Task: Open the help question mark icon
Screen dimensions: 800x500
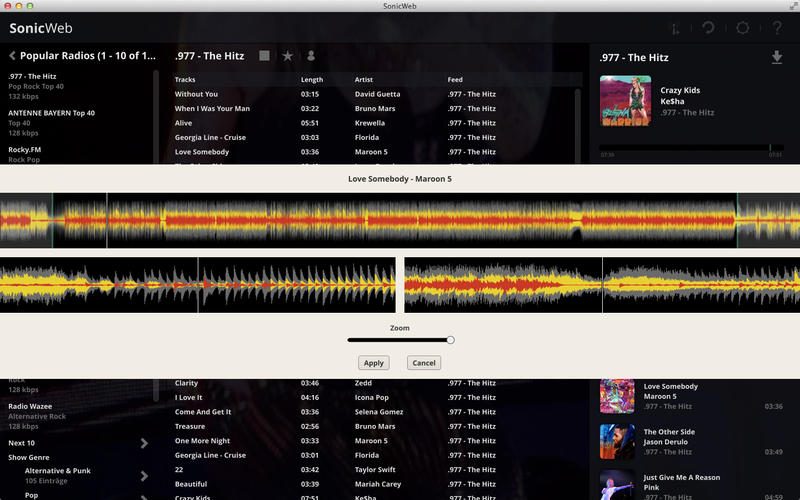Action: [x=777, y=28]
